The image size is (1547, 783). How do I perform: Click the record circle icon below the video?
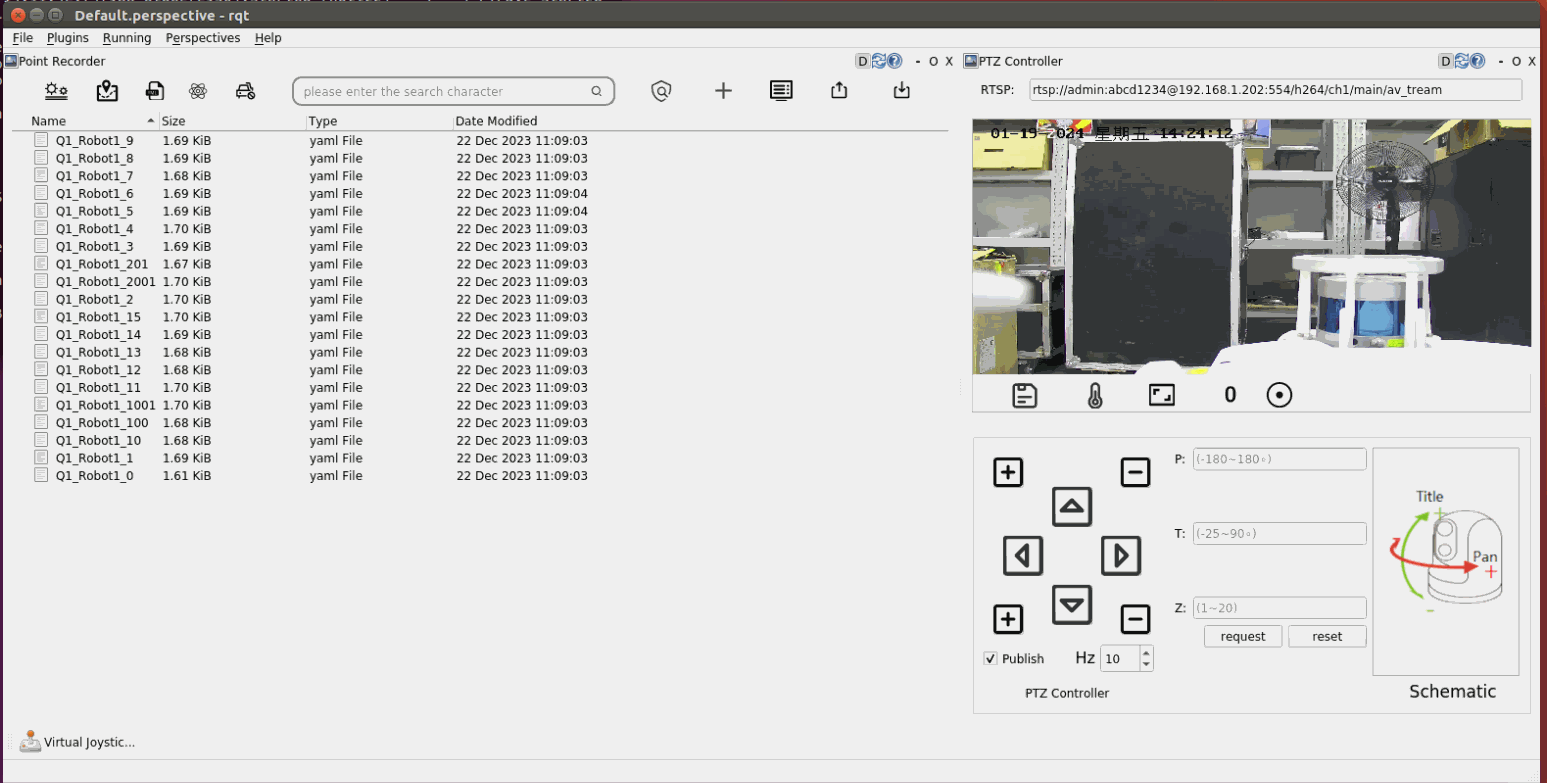point(1279,395)
